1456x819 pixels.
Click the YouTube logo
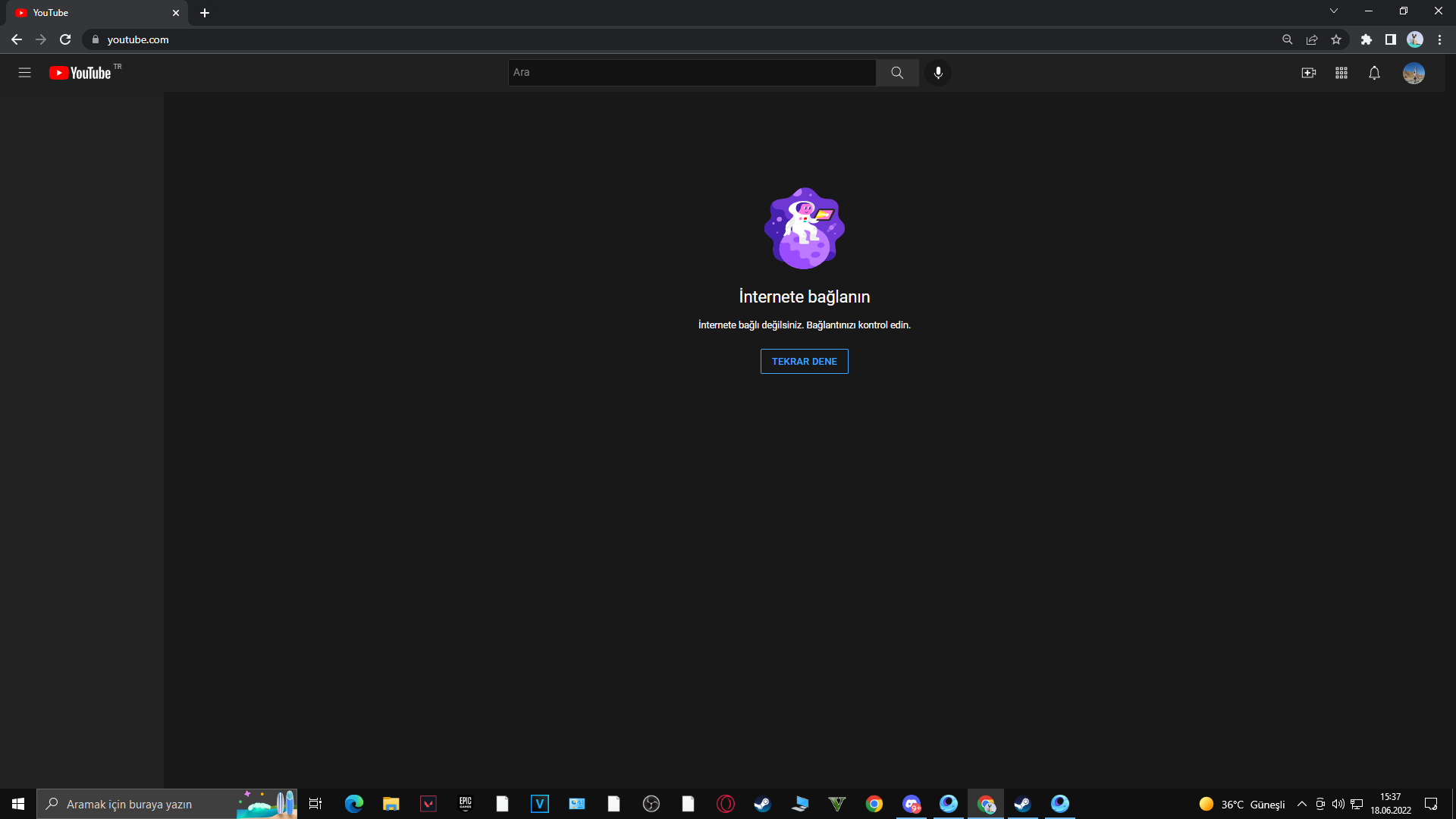pos(80,73)
